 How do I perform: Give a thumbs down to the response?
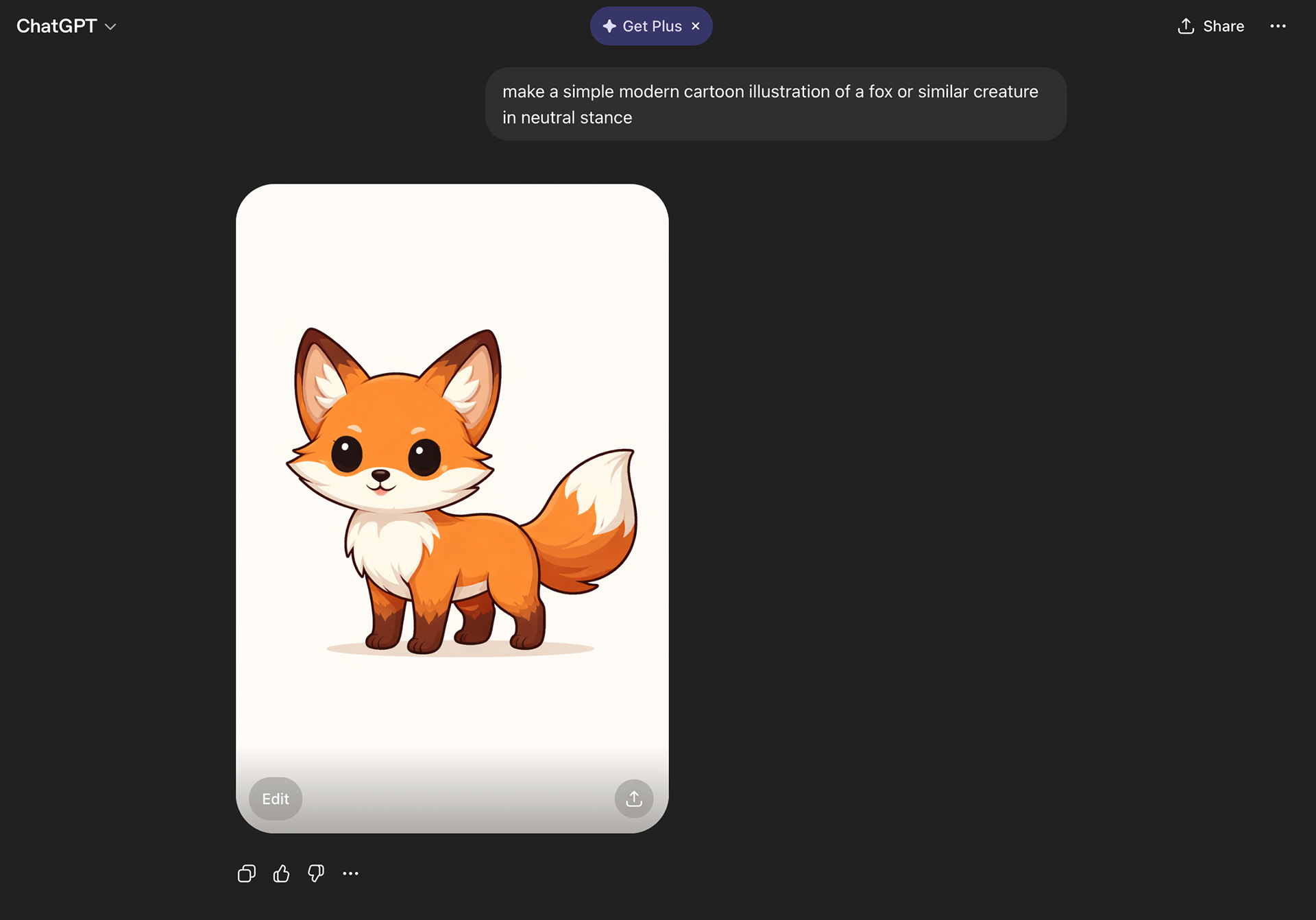[316, 873]
